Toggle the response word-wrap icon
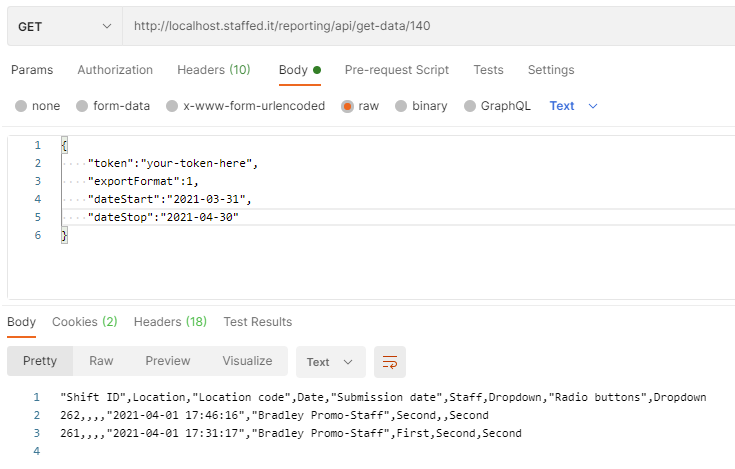The image size is (735, 469). [390, 362]
